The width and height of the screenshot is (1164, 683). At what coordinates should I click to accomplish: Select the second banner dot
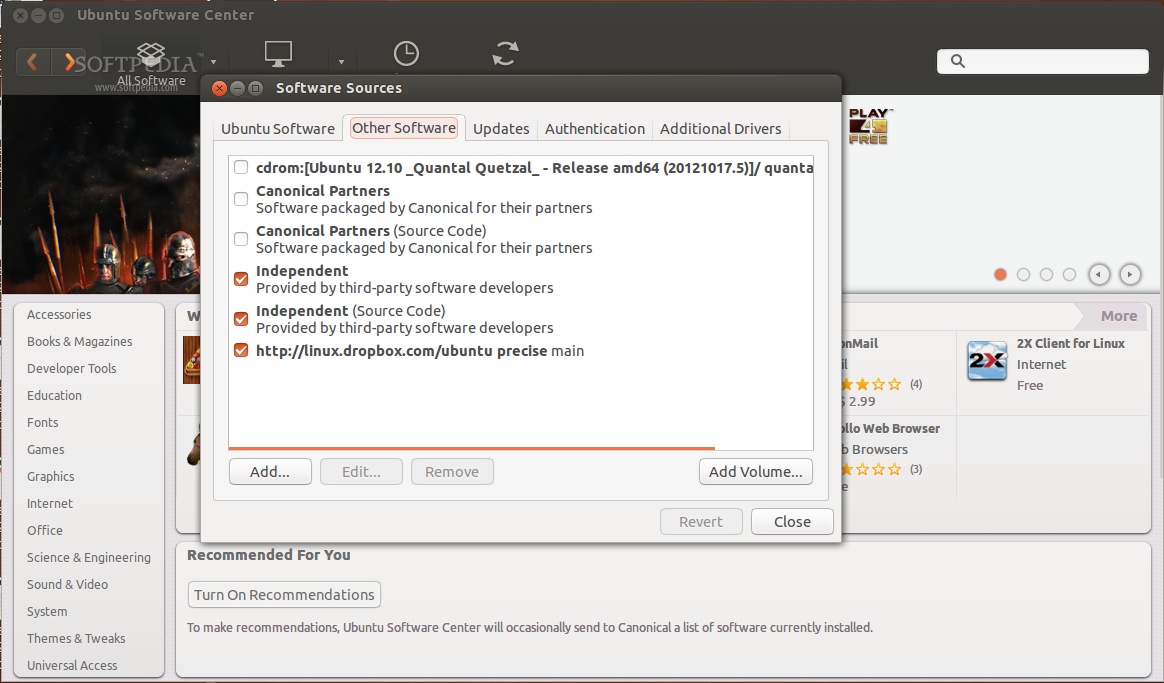(1023, 275)
